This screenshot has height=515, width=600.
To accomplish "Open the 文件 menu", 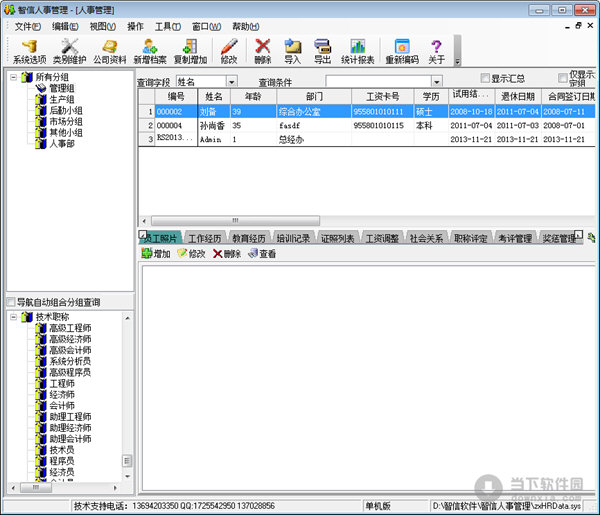I will pyautogui.click(x=28, y=26).
